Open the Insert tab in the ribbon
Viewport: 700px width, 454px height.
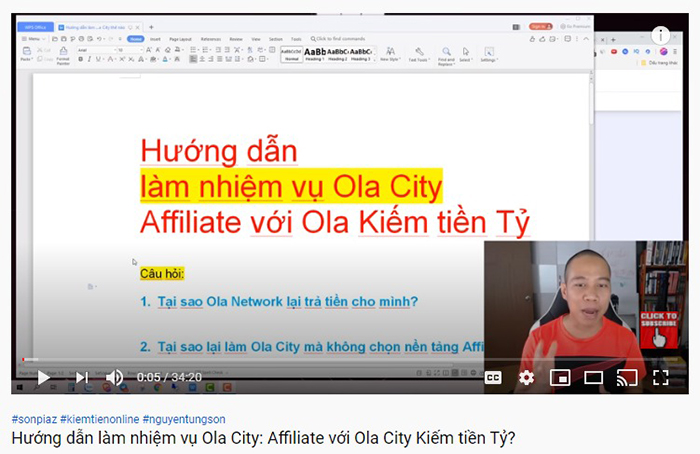click(156, 38)
